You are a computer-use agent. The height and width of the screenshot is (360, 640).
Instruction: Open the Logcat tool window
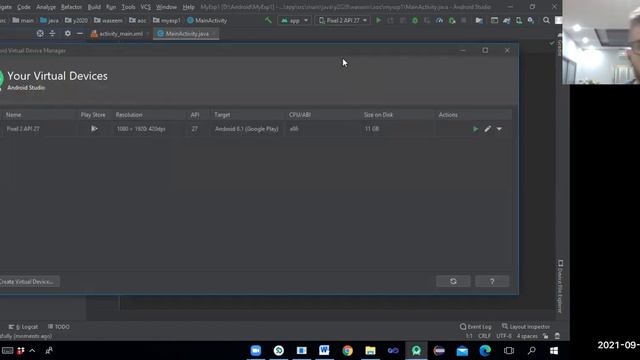[23, 327]
